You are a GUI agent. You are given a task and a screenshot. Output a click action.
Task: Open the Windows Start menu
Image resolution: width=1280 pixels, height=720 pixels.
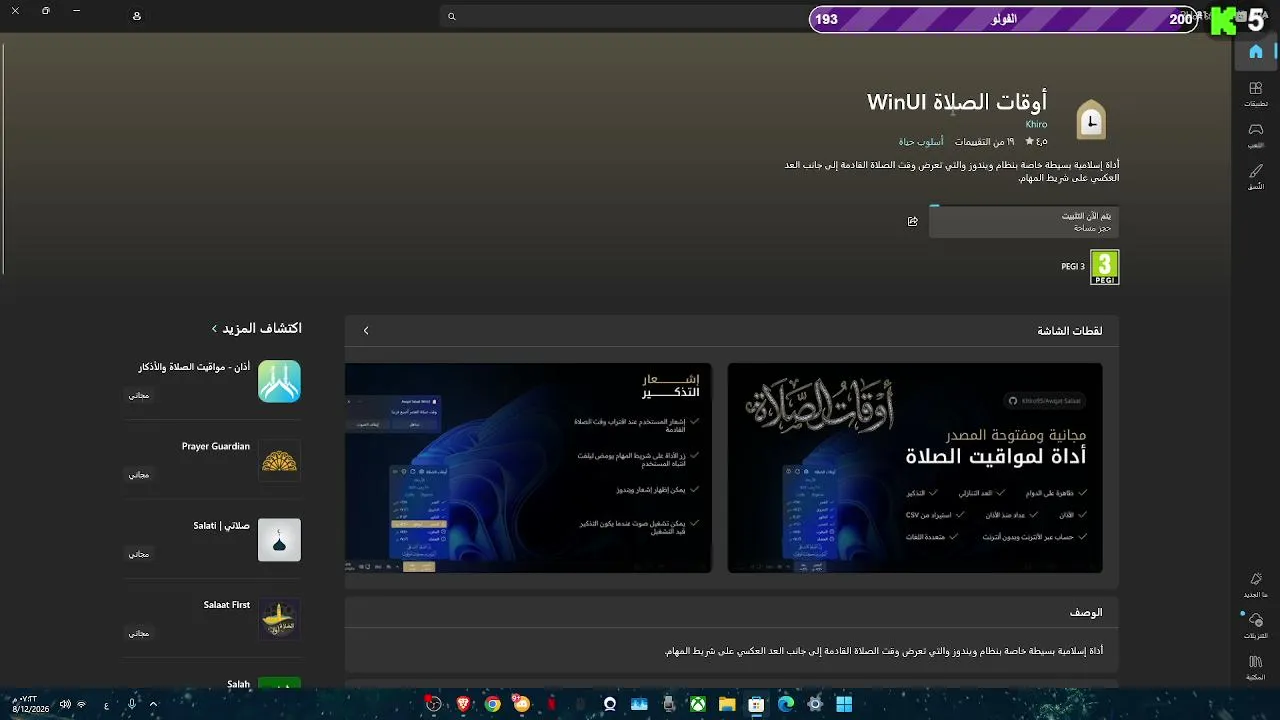(844, 704)
